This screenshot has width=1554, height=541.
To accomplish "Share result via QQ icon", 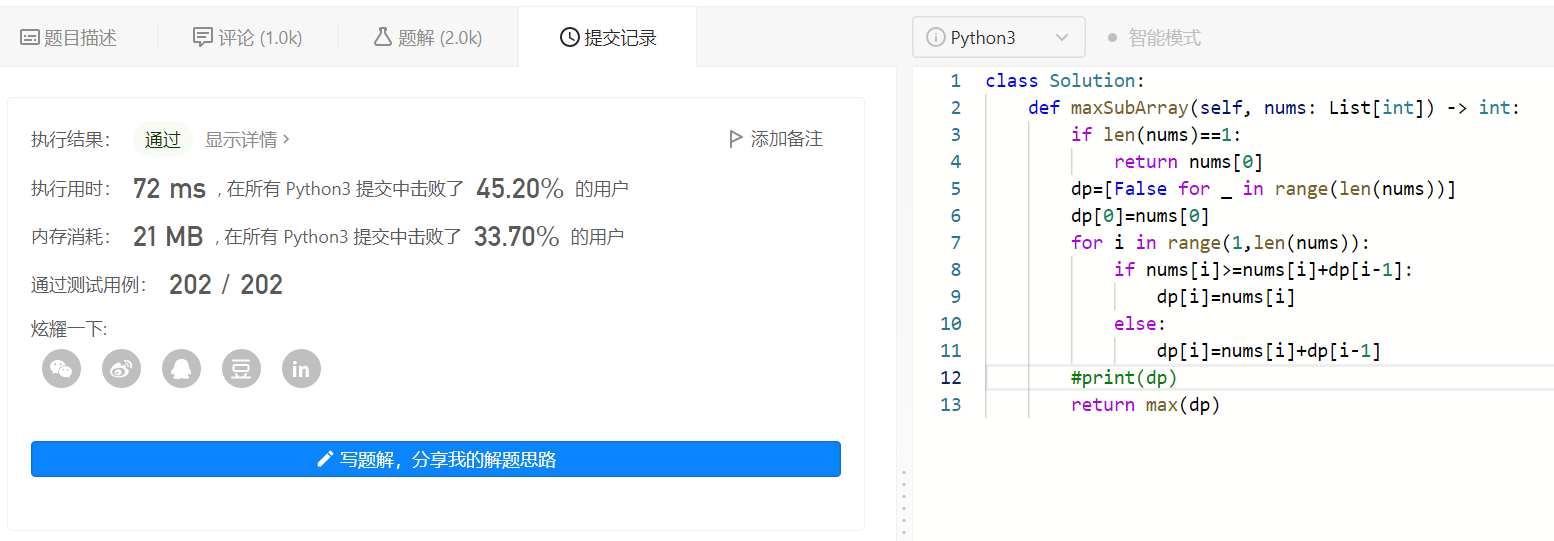I will 181,369.
